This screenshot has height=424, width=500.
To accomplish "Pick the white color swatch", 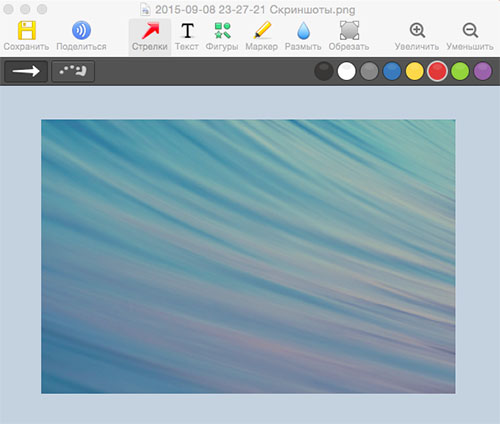I will coord(346,71).
